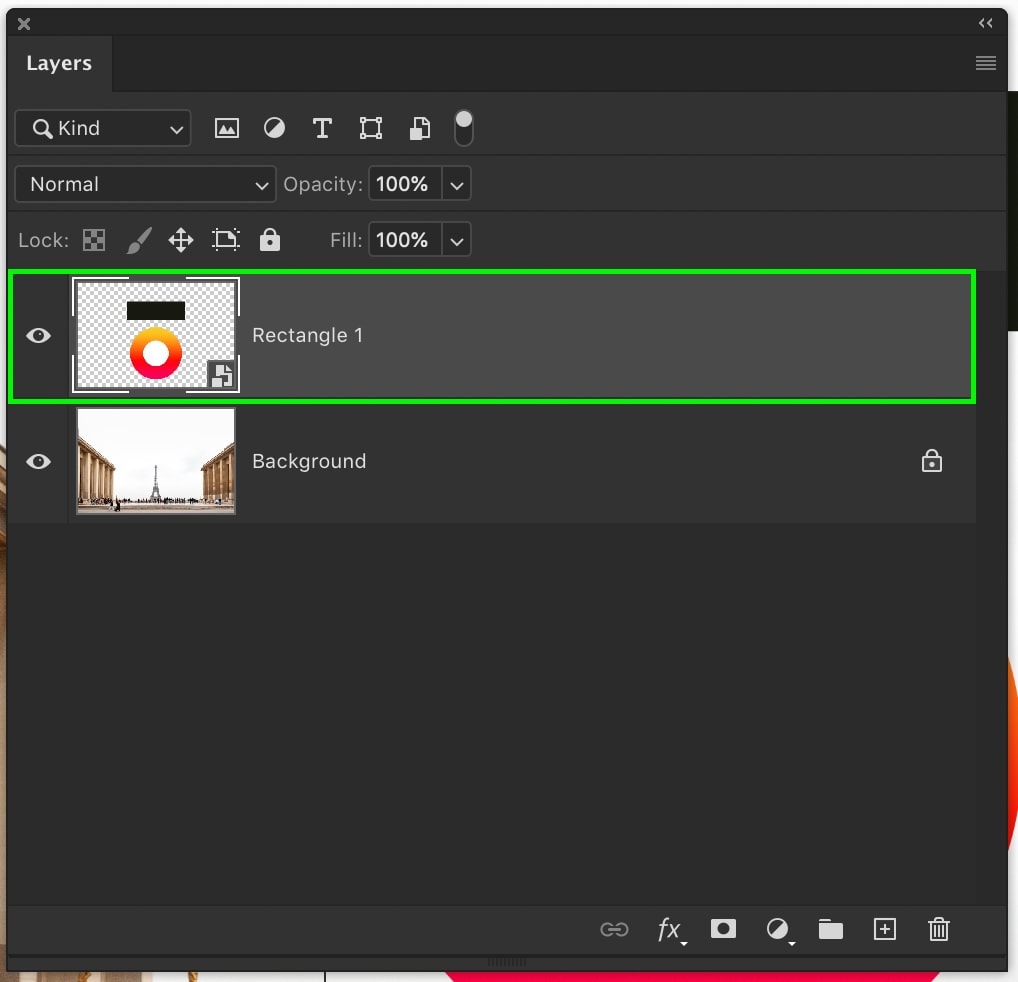Click the Fill label

tap(346, 241)
